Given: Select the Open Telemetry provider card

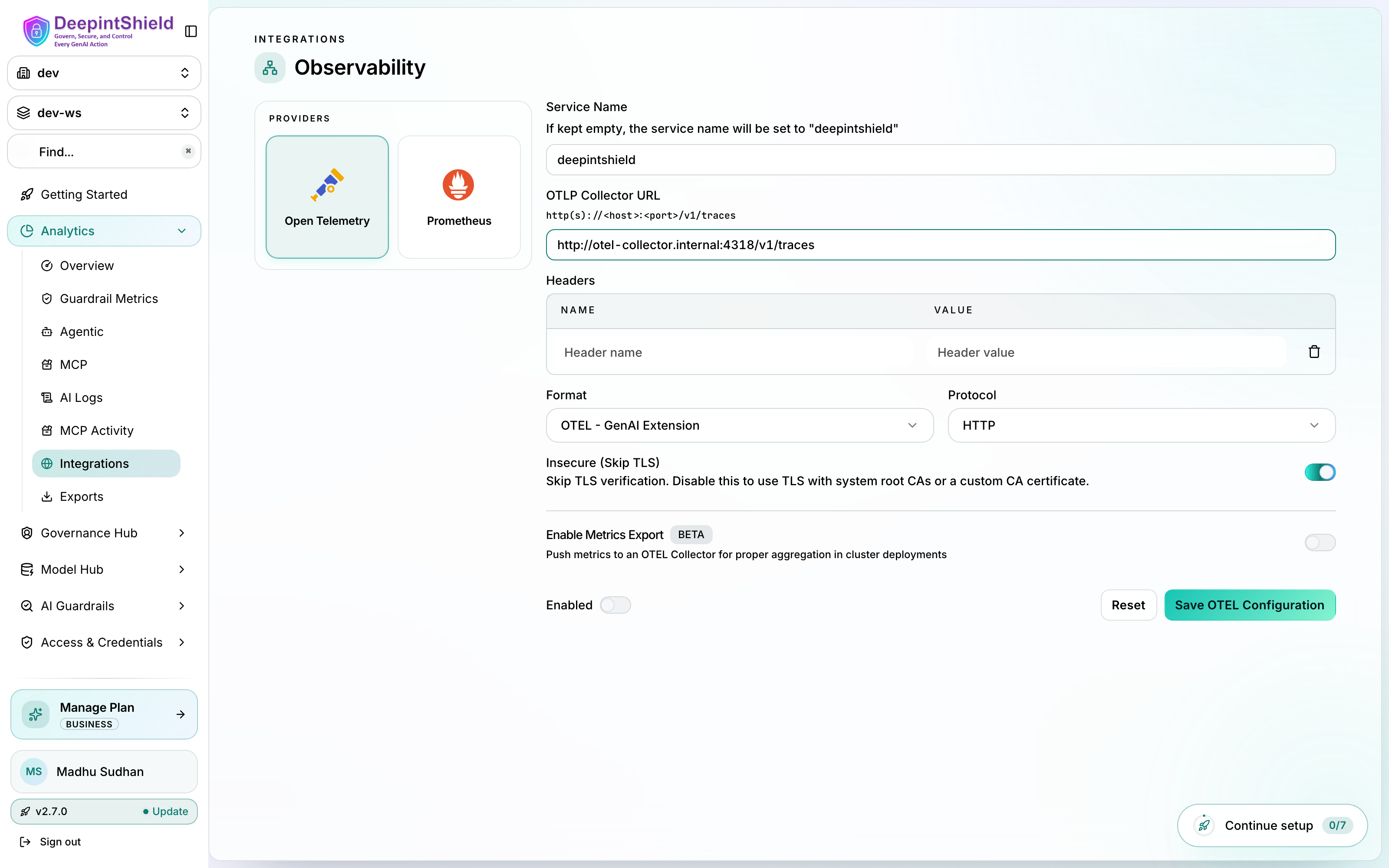Looking at the screenshot, I should pyautogui.click(x=327, y=197).
